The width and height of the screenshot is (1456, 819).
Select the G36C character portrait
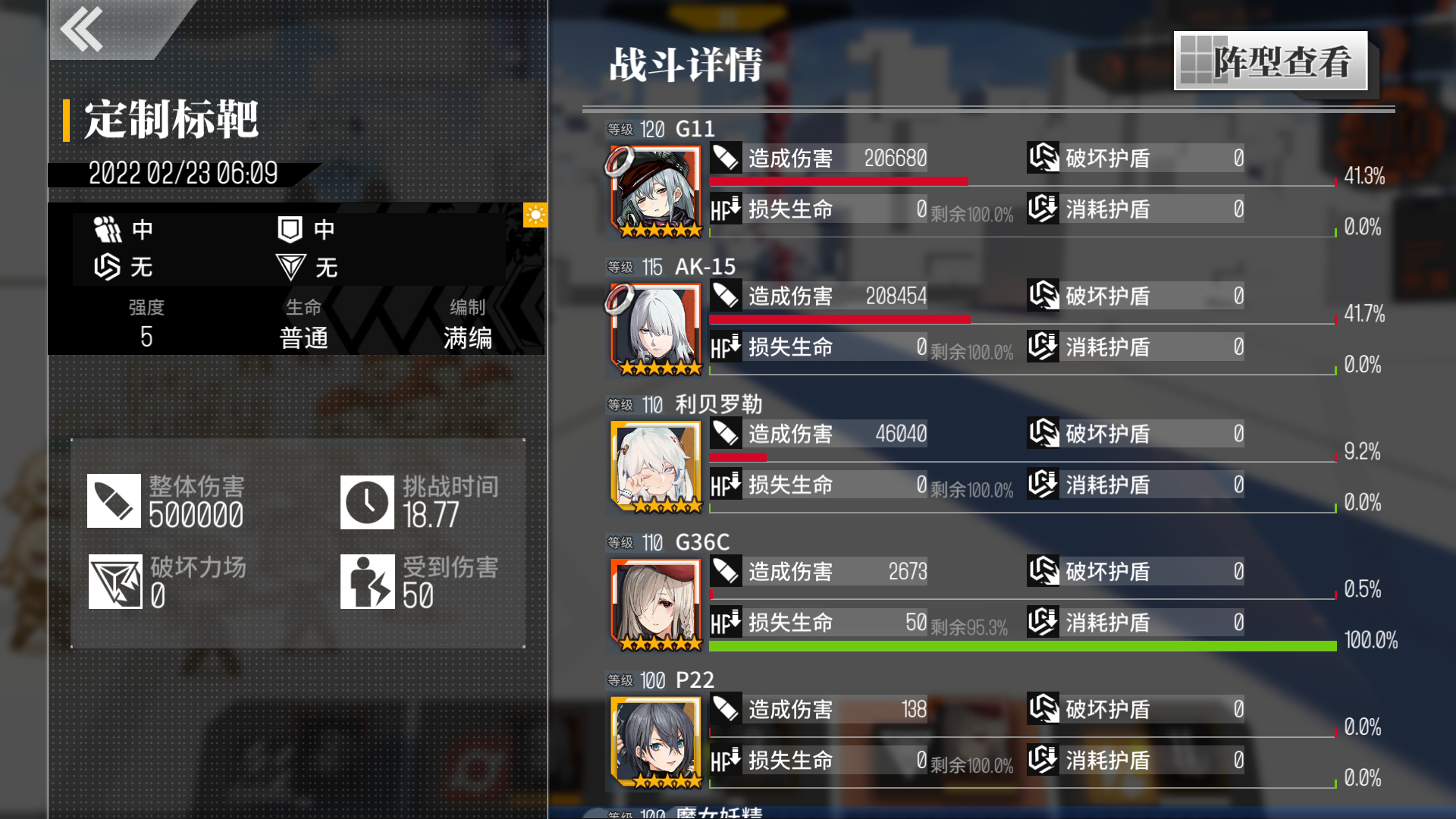coord(656,605)
